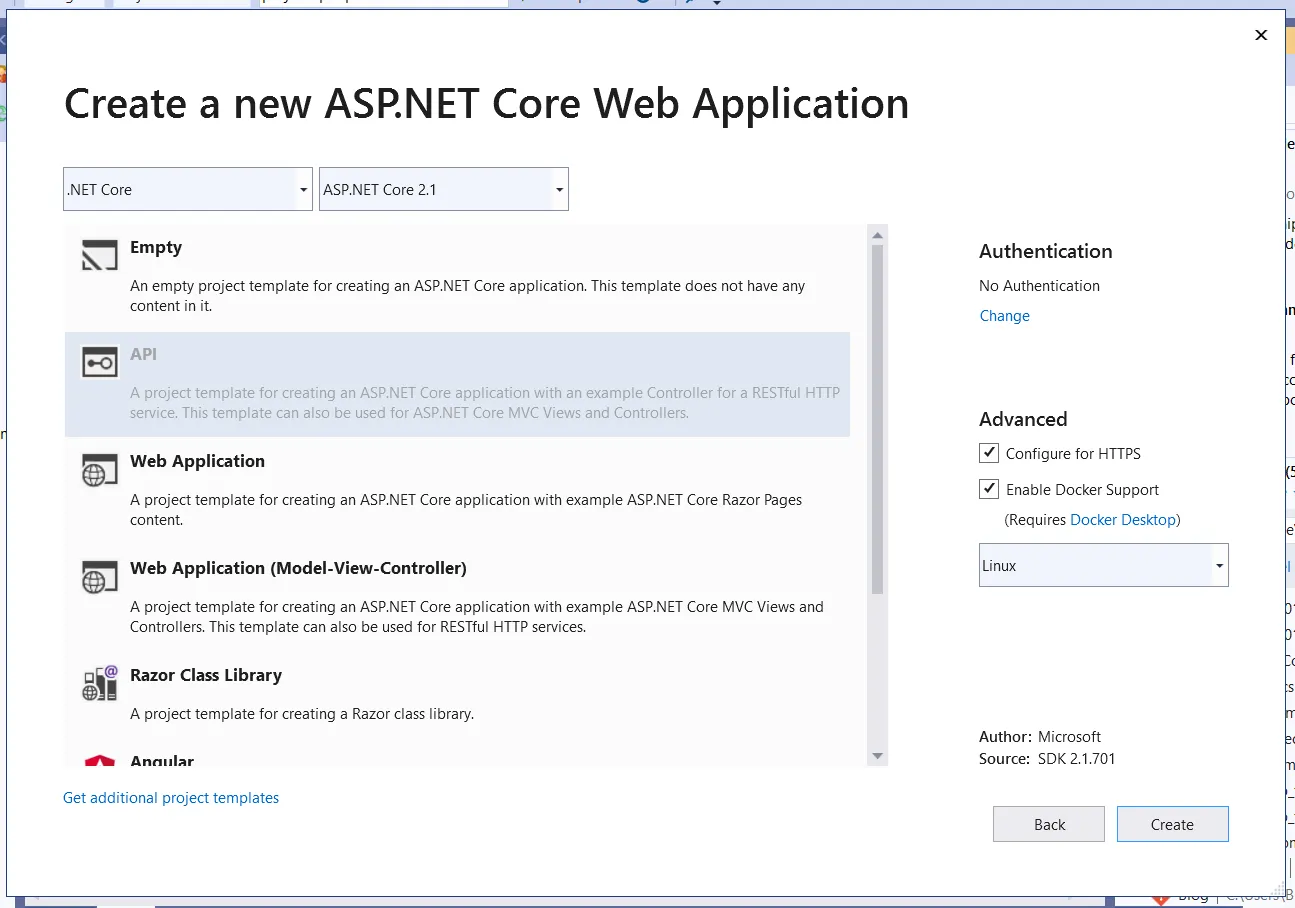The image size is (1295, 908).
Task: Open the .NET Core framework dropdown
Action: pyautogui.click(x=188, y=189)
